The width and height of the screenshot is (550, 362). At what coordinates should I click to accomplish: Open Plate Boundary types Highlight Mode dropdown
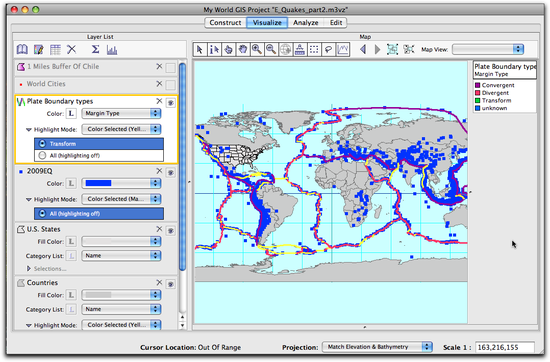point(121,129)
